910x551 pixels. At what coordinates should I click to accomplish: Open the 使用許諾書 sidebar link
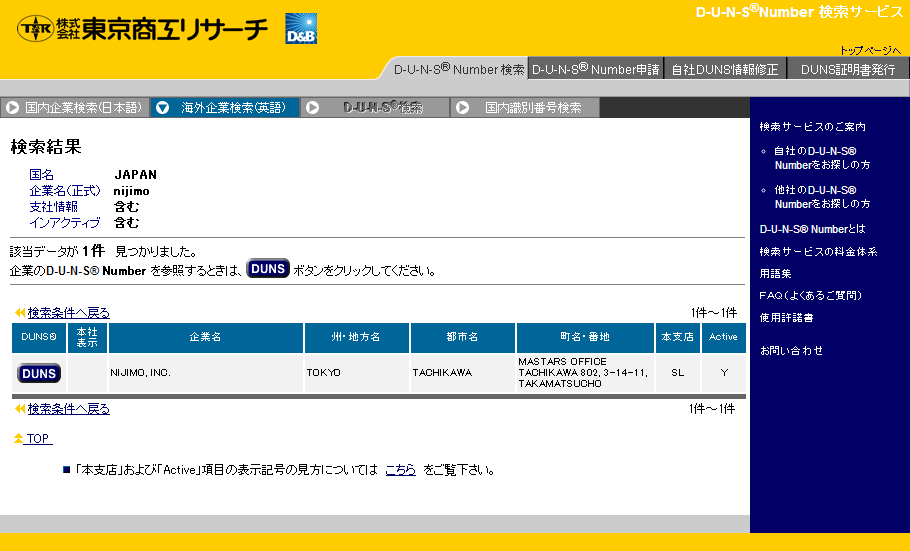click(786, 318)
